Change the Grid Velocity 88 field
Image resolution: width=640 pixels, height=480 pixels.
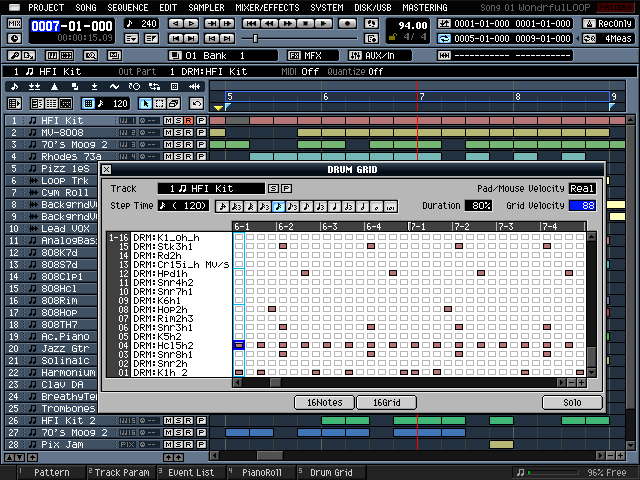(582, 206)
